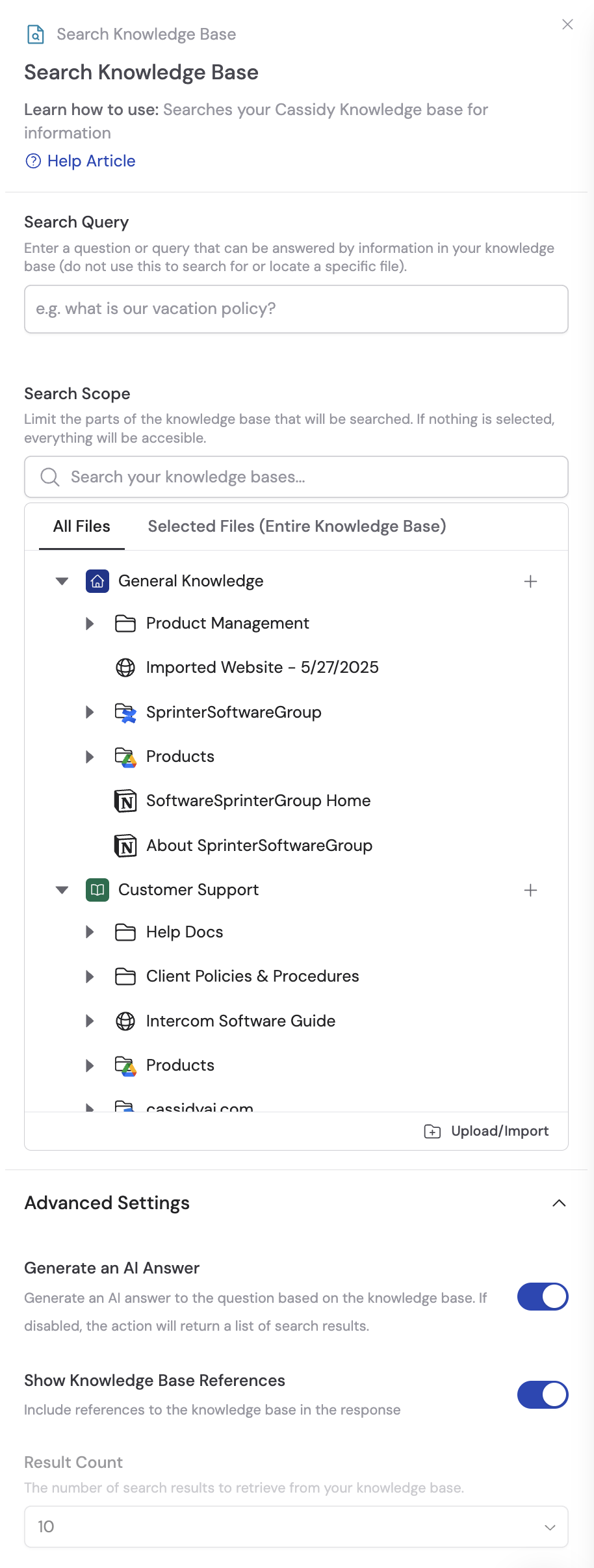Collapse the General Knowledge section
Viewport: 594px width, 1568px height.
tap(62, 581)
